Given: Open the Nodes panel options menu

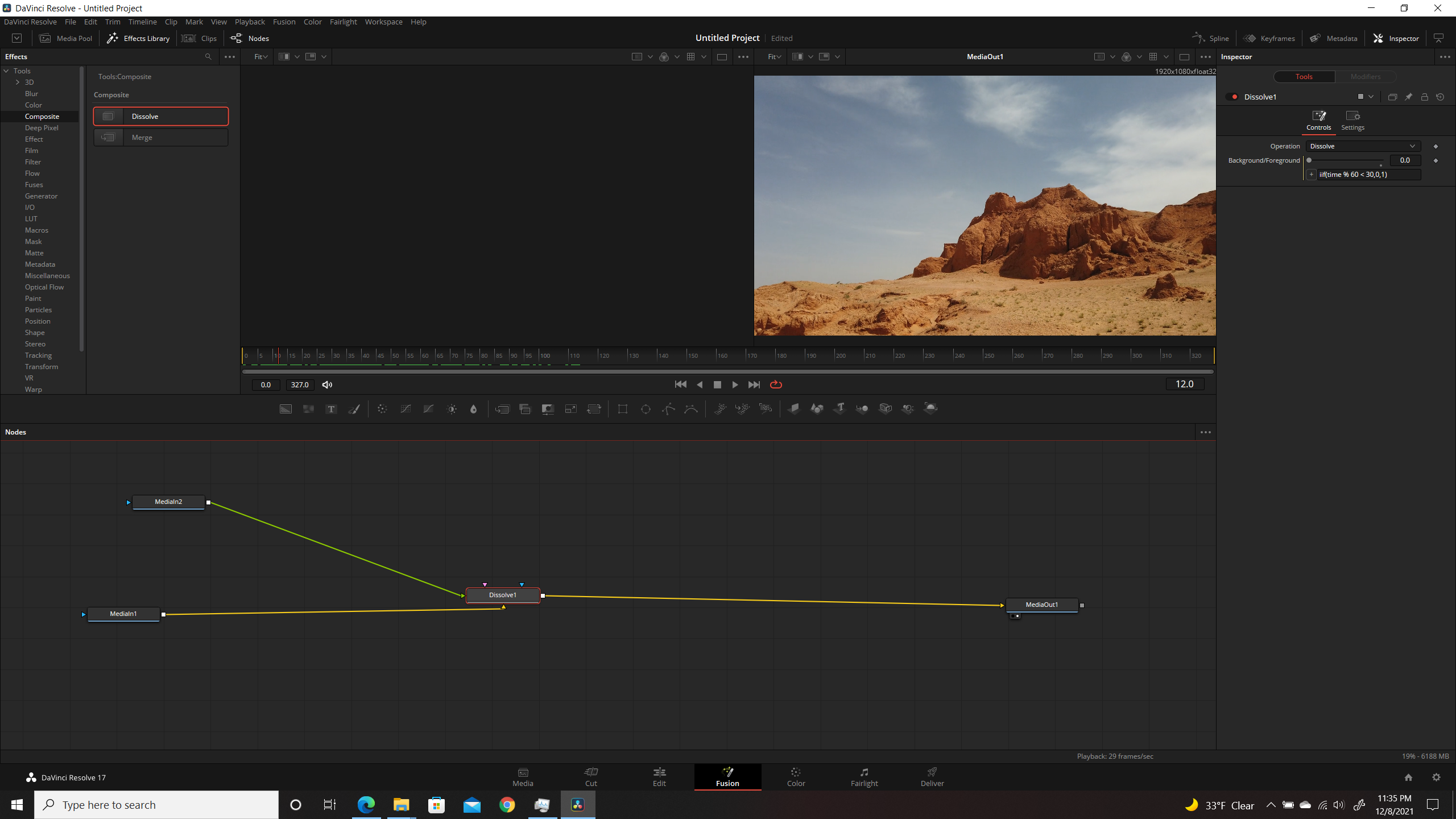Looking at the screenshot, I should tap(1205, 432).
